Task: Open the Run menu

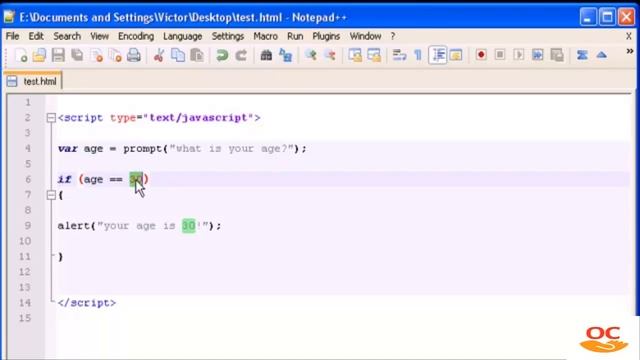Action: pyautogui.click(x=295, y=36)
